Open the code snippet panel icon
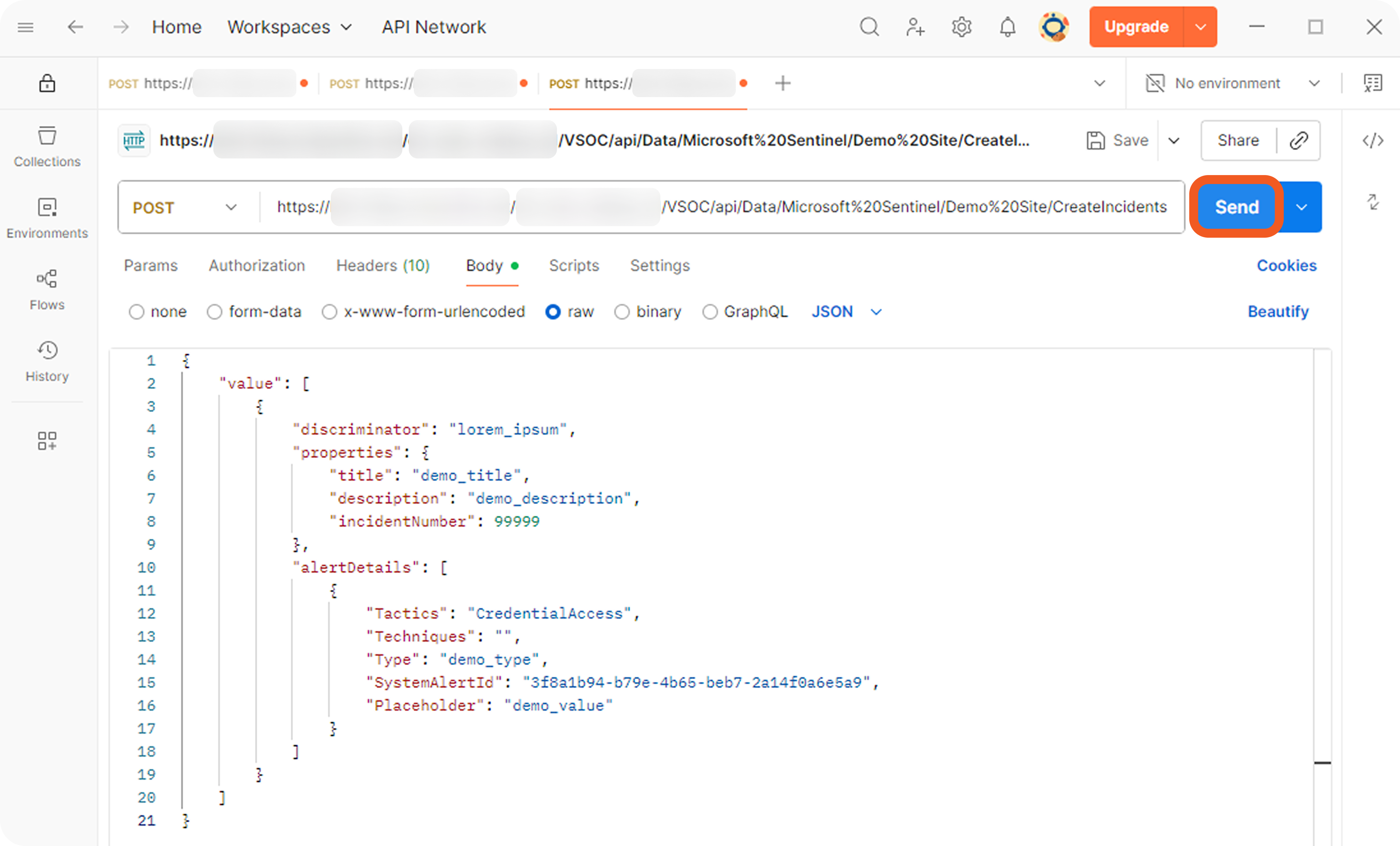Viewport: 1400px width, 846px height. 1373,141
